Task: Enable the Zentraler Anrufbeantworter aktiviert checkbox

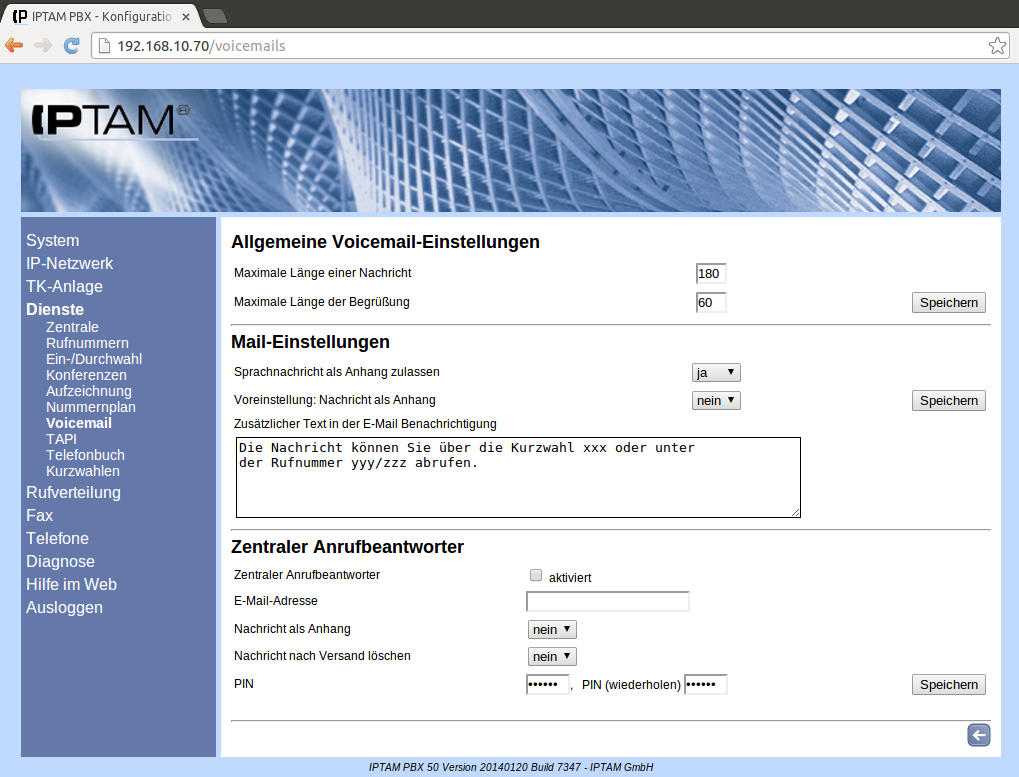Action: coord(536,576)
